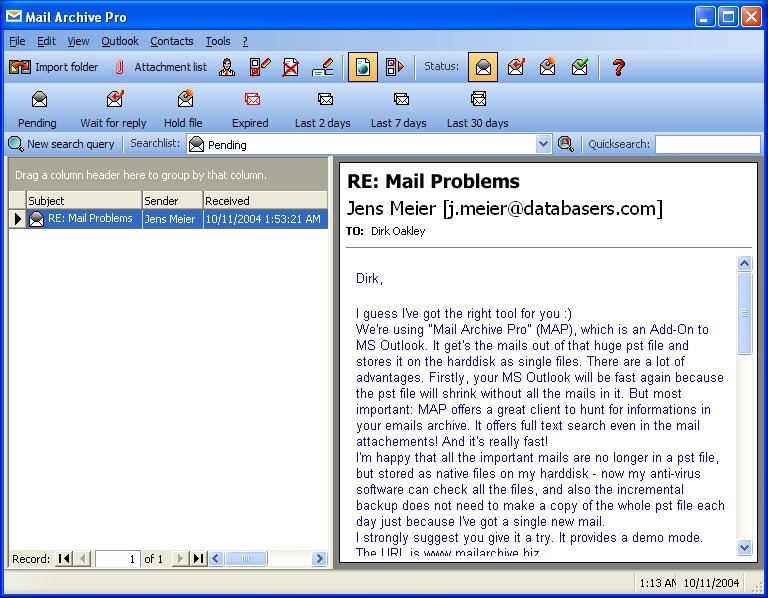Click the checklist-with-pencil edit icon
The width and height of the screenshot is (768, 598).
(x=260, y=67)
